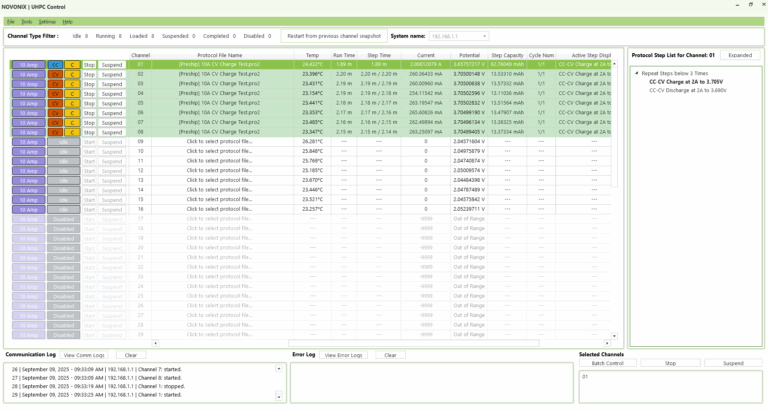The width and height of the screenshot is (768, 411).
Task: Toggle the Idle channel type filter
Action: point(78,36)
